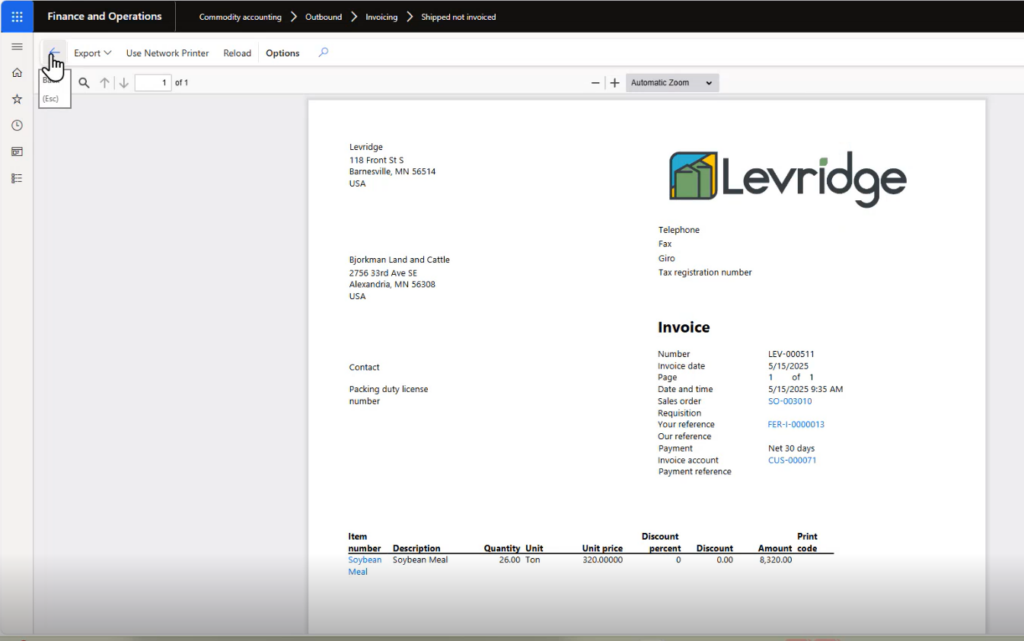Screen dimensions: 1024x641
Task: Open reference FER-I-0000013 link
Action: click(x=795, y=424)
